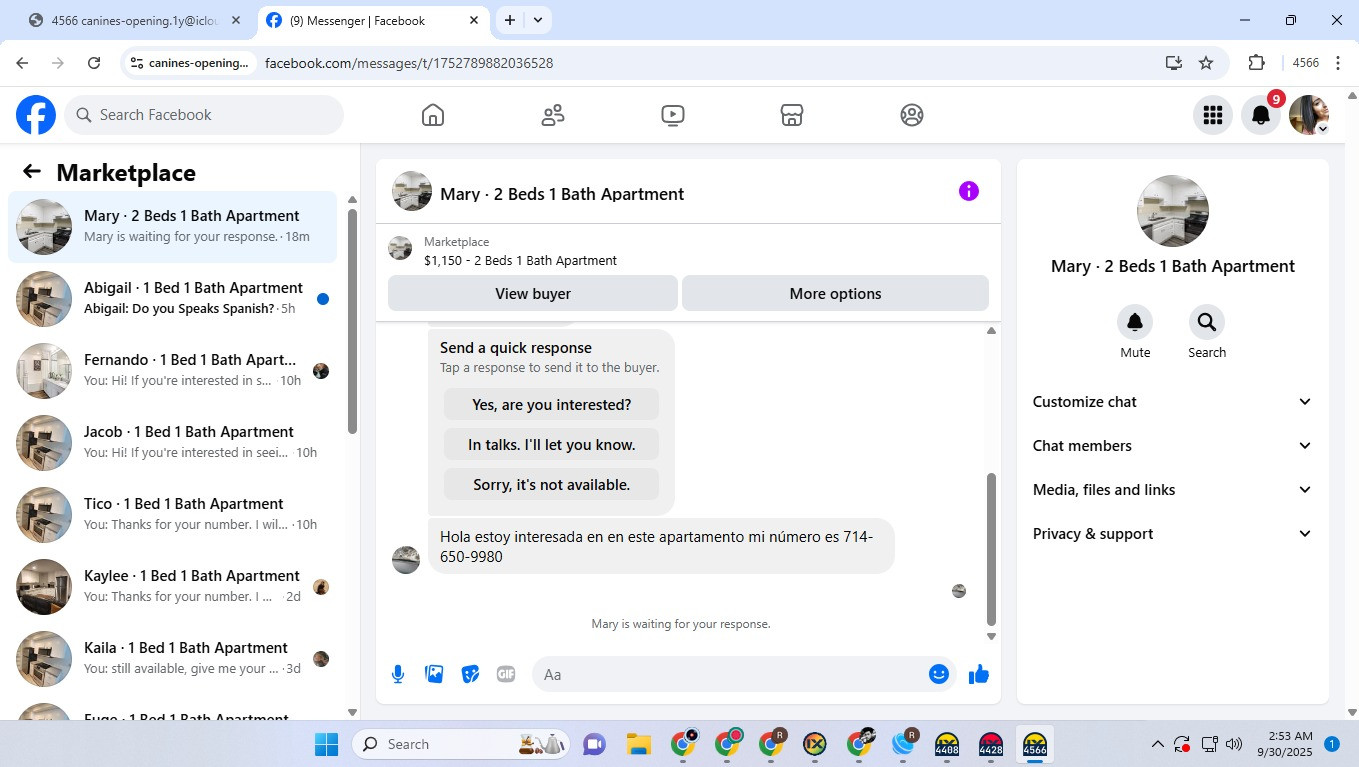This screenshot has width=1359, height=767.
Task: Click the conversation list scrollbar
Action: coord(352,320)
